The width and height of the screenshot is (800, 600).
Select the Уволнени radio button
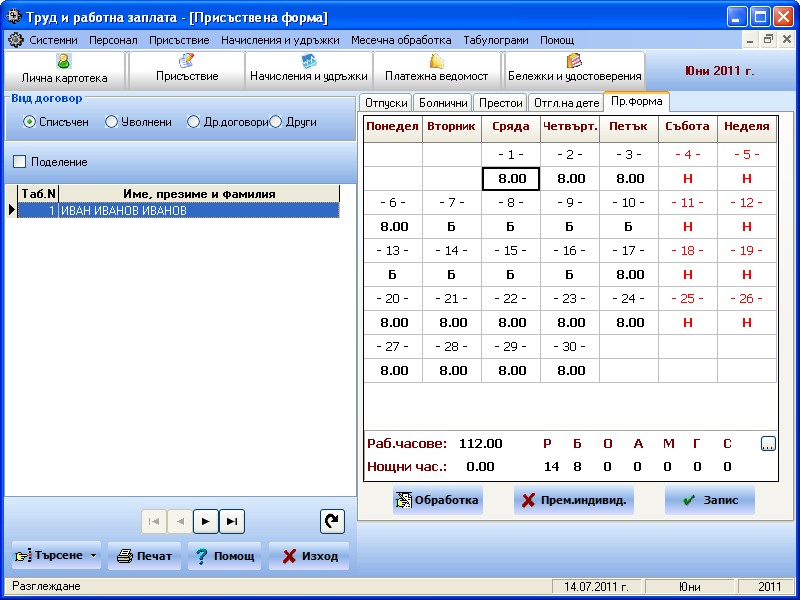point(111,122)
